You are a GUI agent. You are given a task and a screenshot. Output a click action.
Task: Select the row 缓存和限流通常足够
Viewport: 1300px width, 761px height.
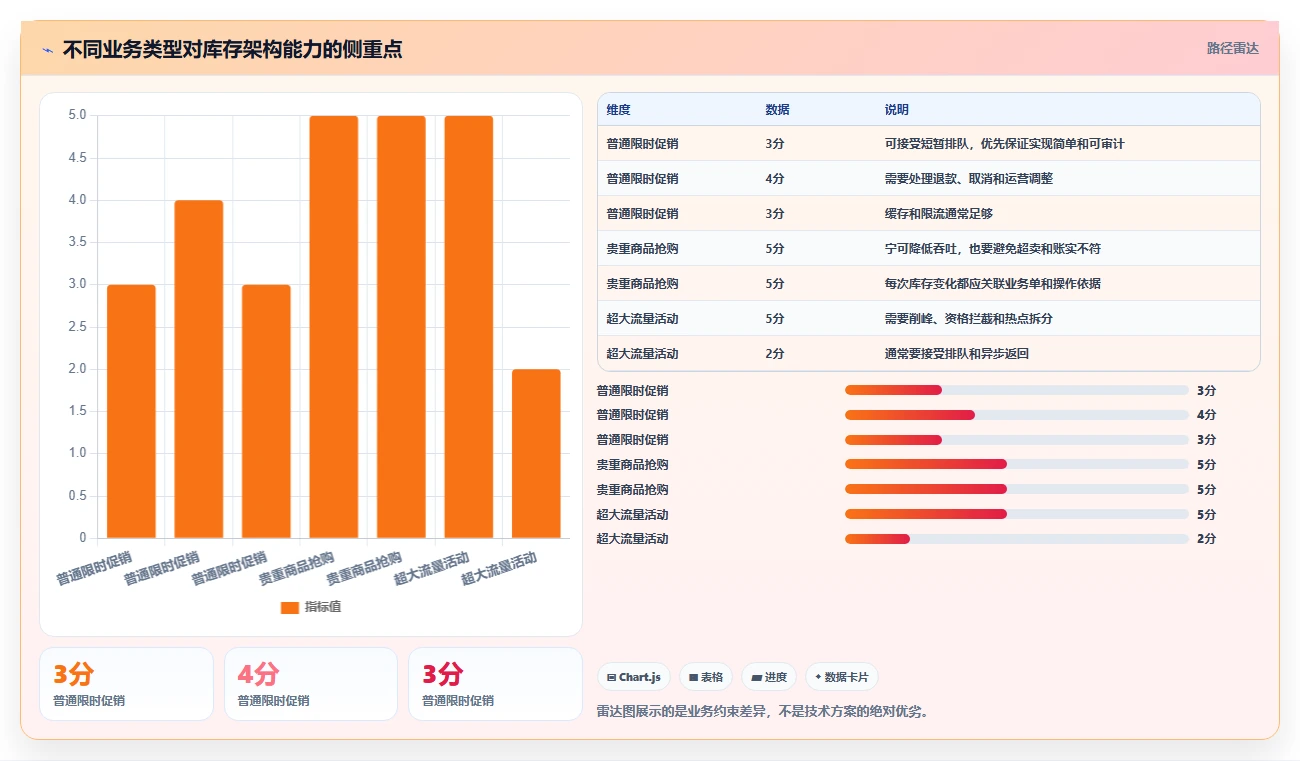click(x=928, y=214)
